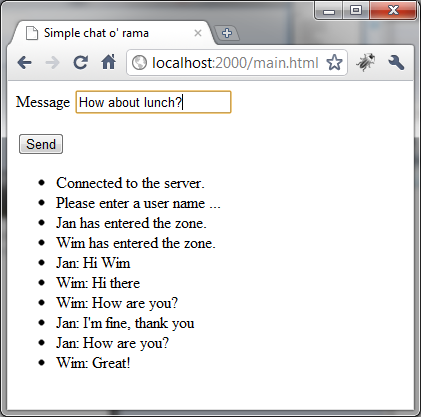Click the browser back arrow
Image resolution: width=421 pixels, height=417 pixels.
24,63
